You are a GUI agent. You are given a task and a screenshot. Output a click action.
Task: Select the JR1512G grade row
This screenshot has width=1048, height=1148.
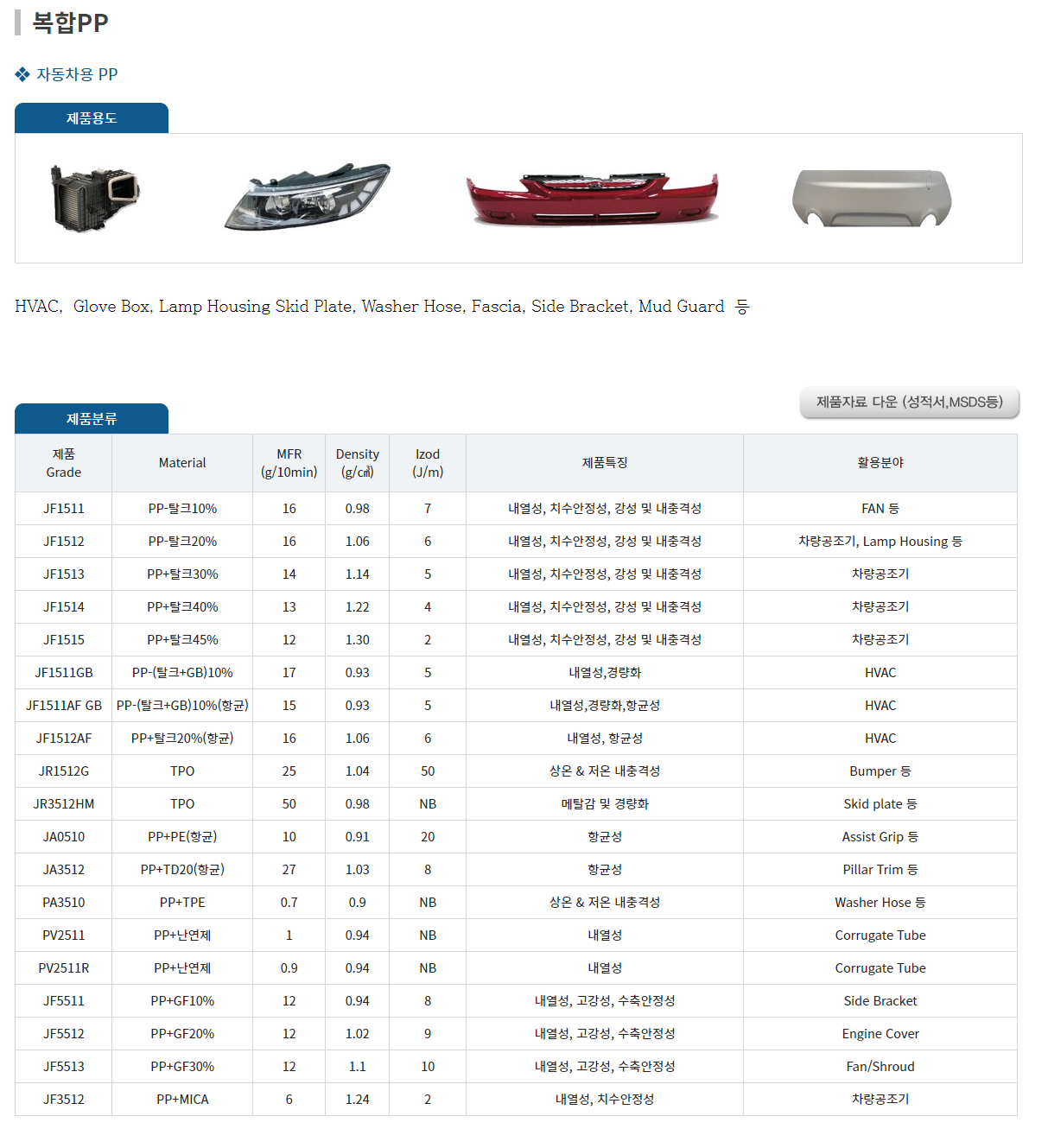click(64, 771)
